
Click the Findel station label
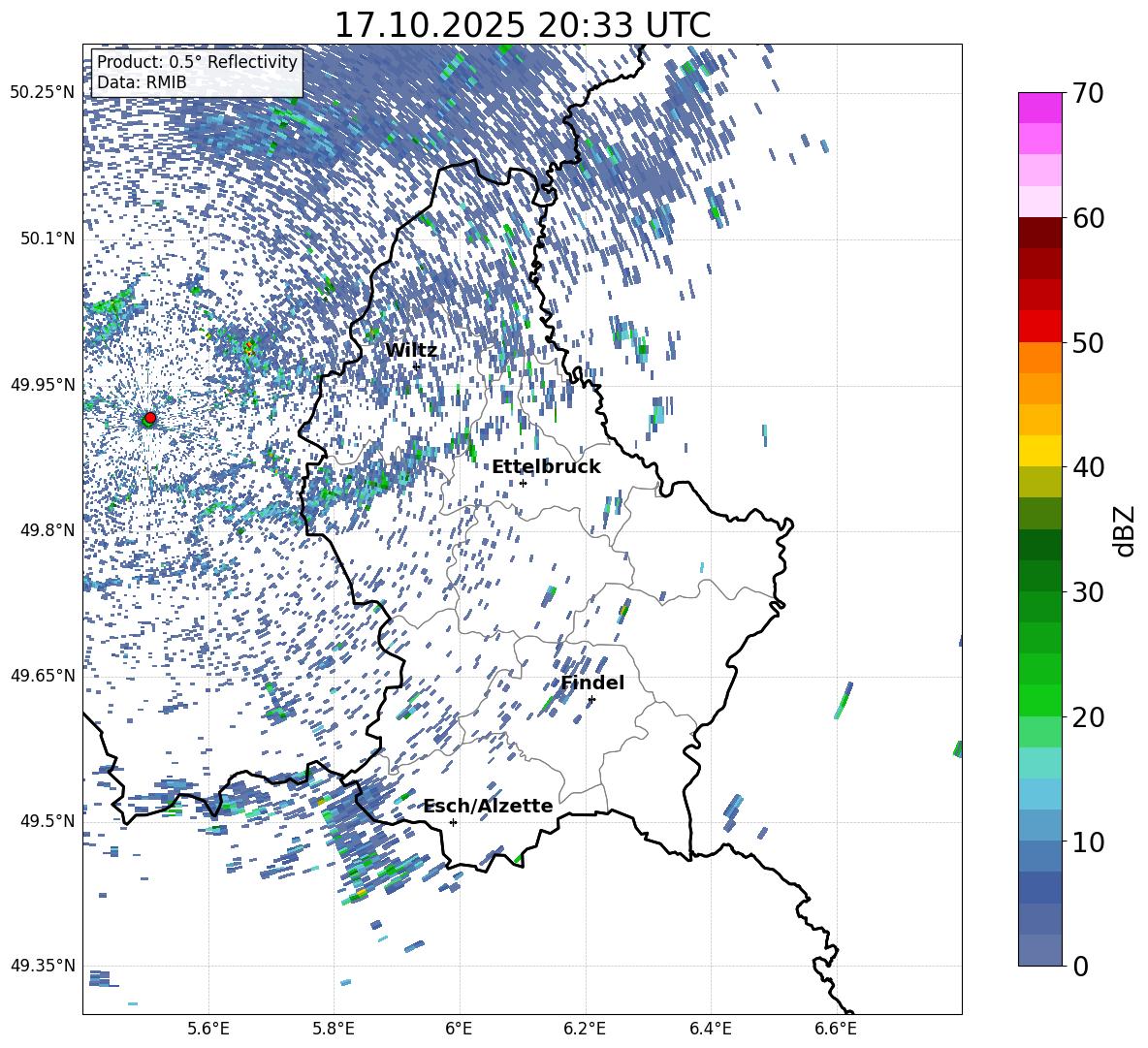tap(592, 683)
